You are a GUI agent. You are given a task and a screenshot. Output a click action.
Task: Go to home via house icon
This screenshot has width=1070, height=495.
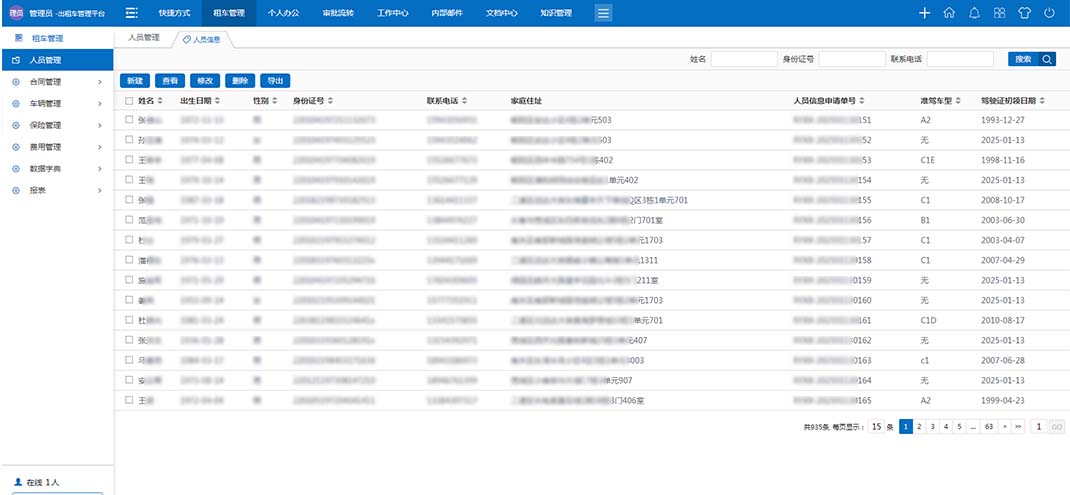tap(949, 13)
